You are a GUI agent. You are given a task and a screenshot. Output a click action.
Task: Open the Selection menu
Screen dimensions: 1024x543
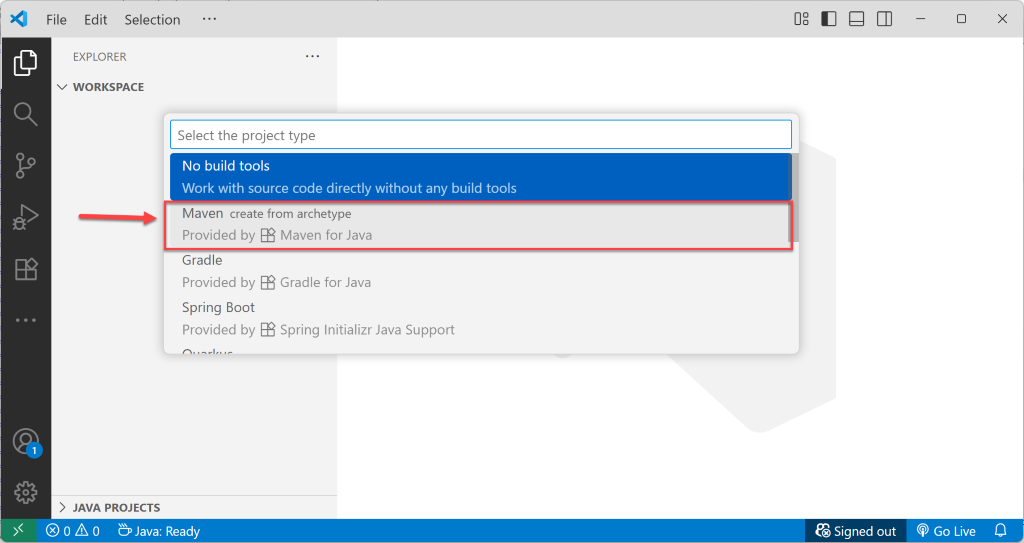pos(152,19)
